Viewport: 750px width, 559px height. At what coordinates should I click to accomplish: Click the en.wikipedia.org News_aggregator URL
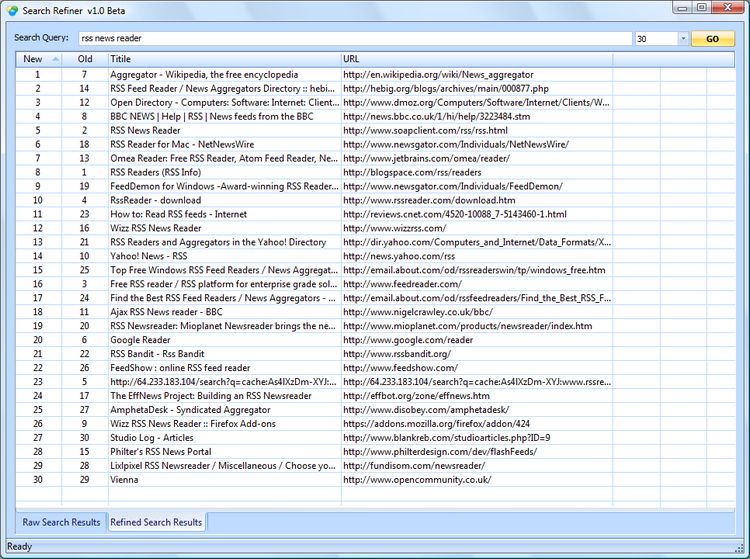438,75
